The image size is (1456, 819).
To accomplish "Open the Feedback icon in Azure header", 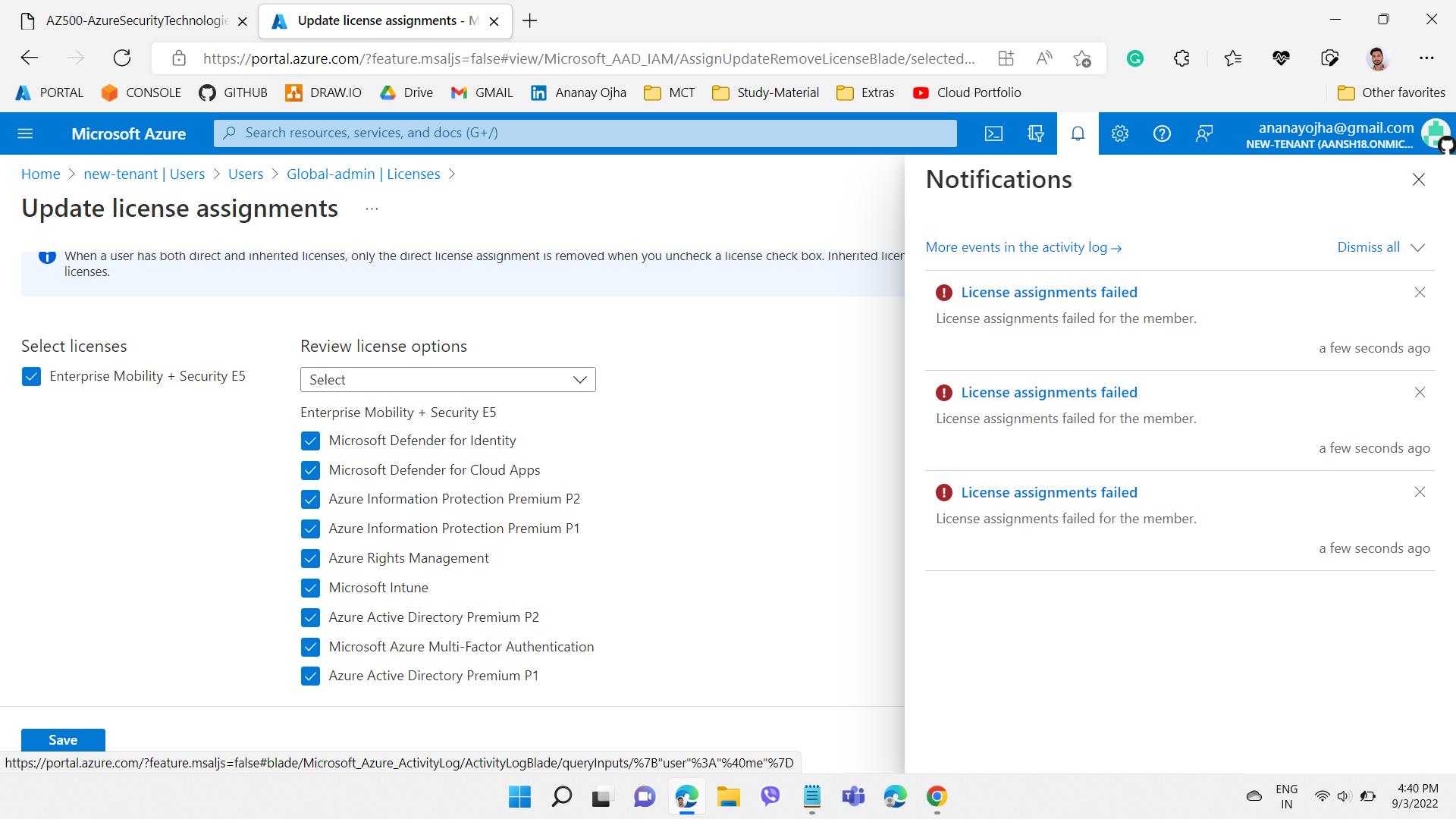I will [x=1204, y=133].
